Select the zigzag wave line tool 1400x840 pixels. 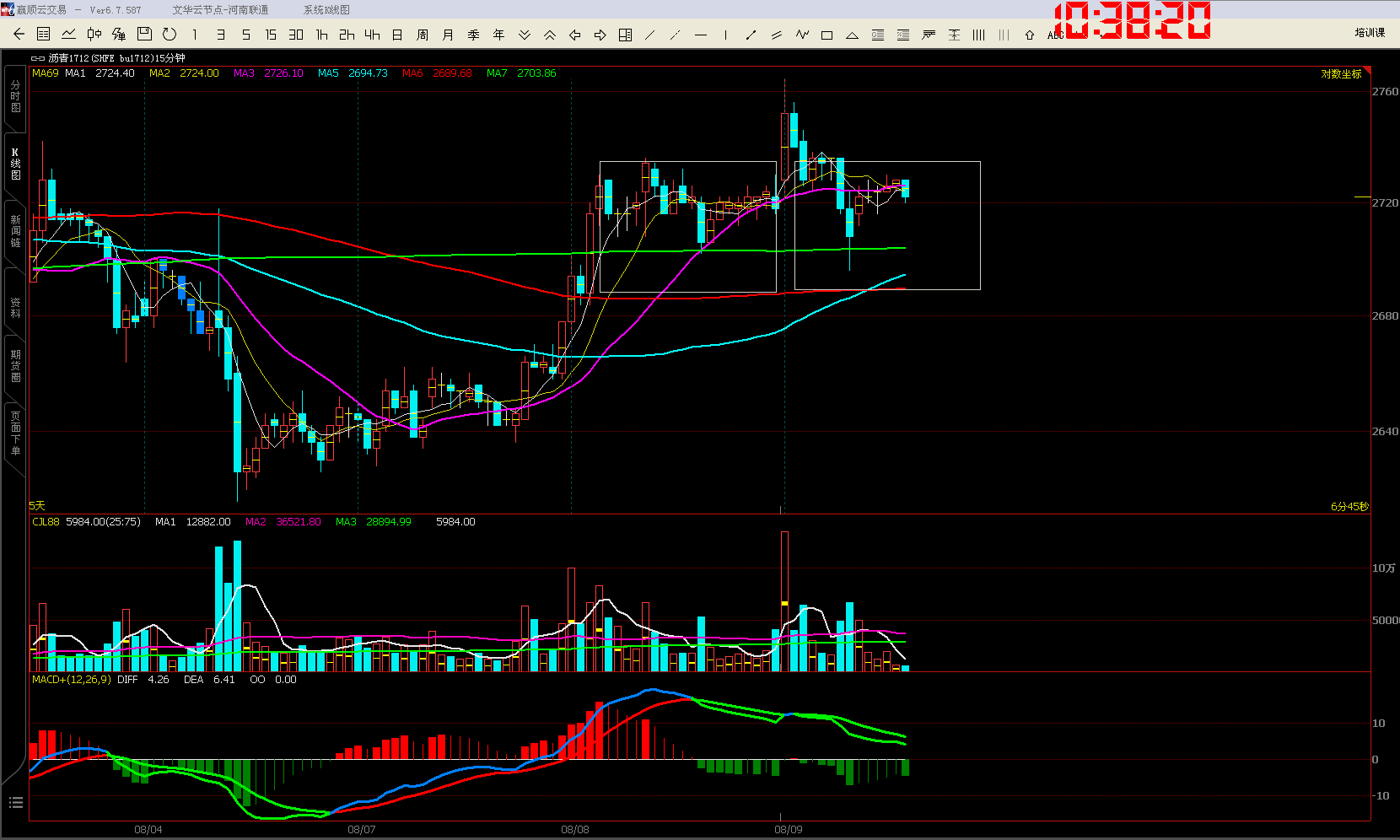tap(801, 35)
